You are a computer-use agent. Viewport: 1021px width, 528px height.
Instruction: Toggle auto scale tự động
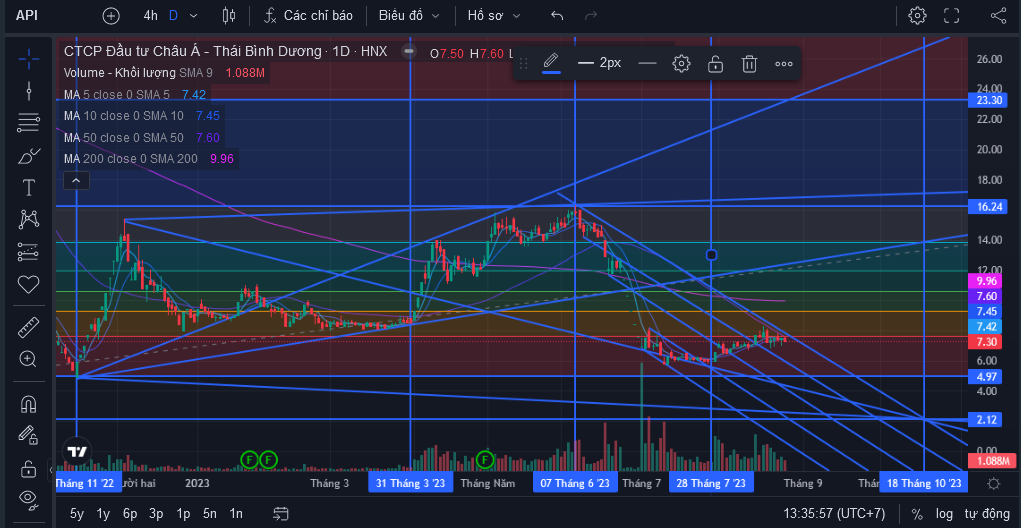click(985, 514)
